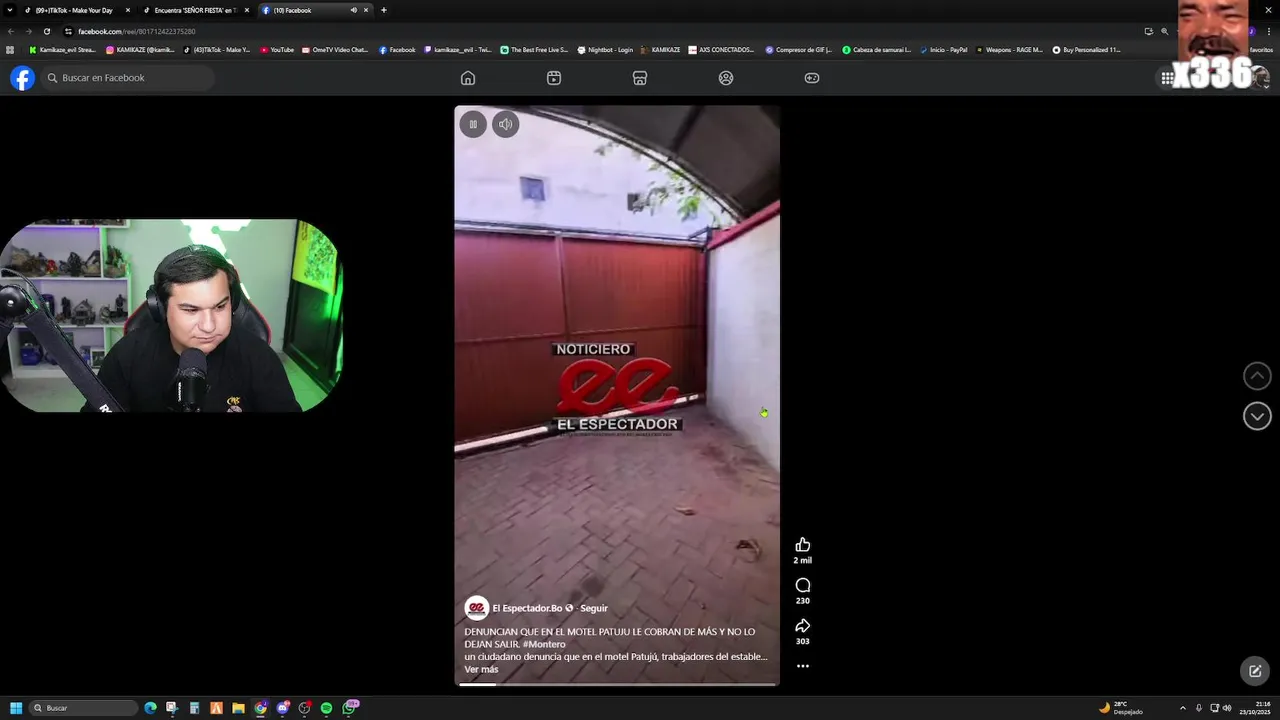Viewport: 1280px width, 720px height.
Task: Share the reel via arrow icon
Action: pos(802,626)
